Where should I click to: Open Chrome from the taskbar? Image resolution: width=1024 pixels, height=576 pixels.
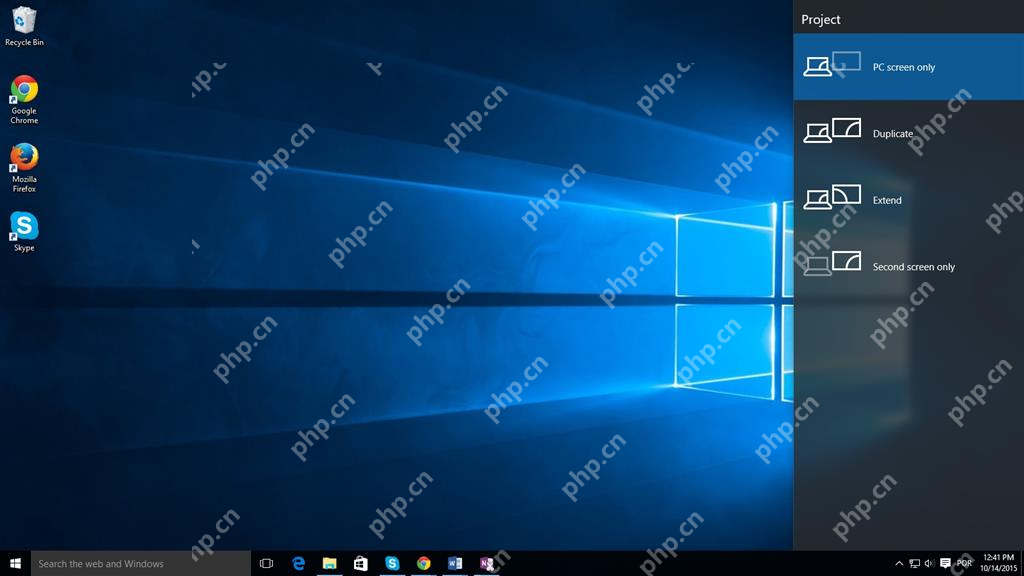[x=424, y=563]
